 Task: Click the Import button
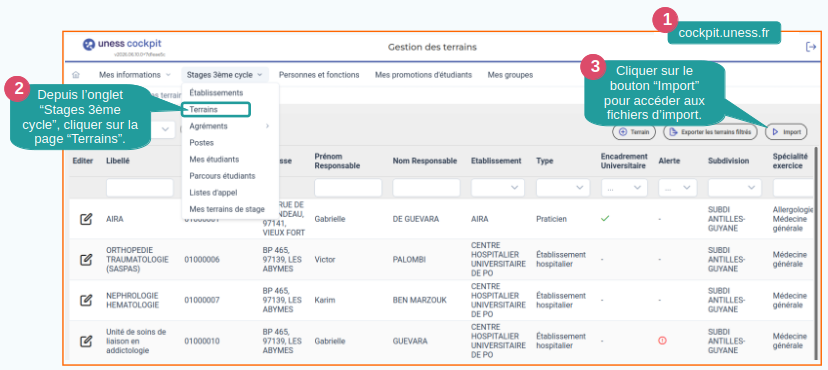(x=786, y=132)
